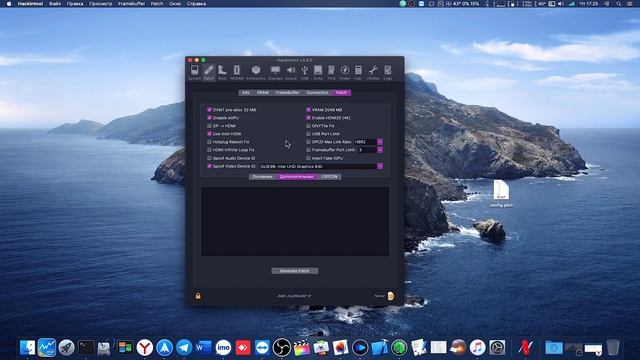The image size is (640, 360).
Task: Open Terminal from the Dock
Action: 86,348
